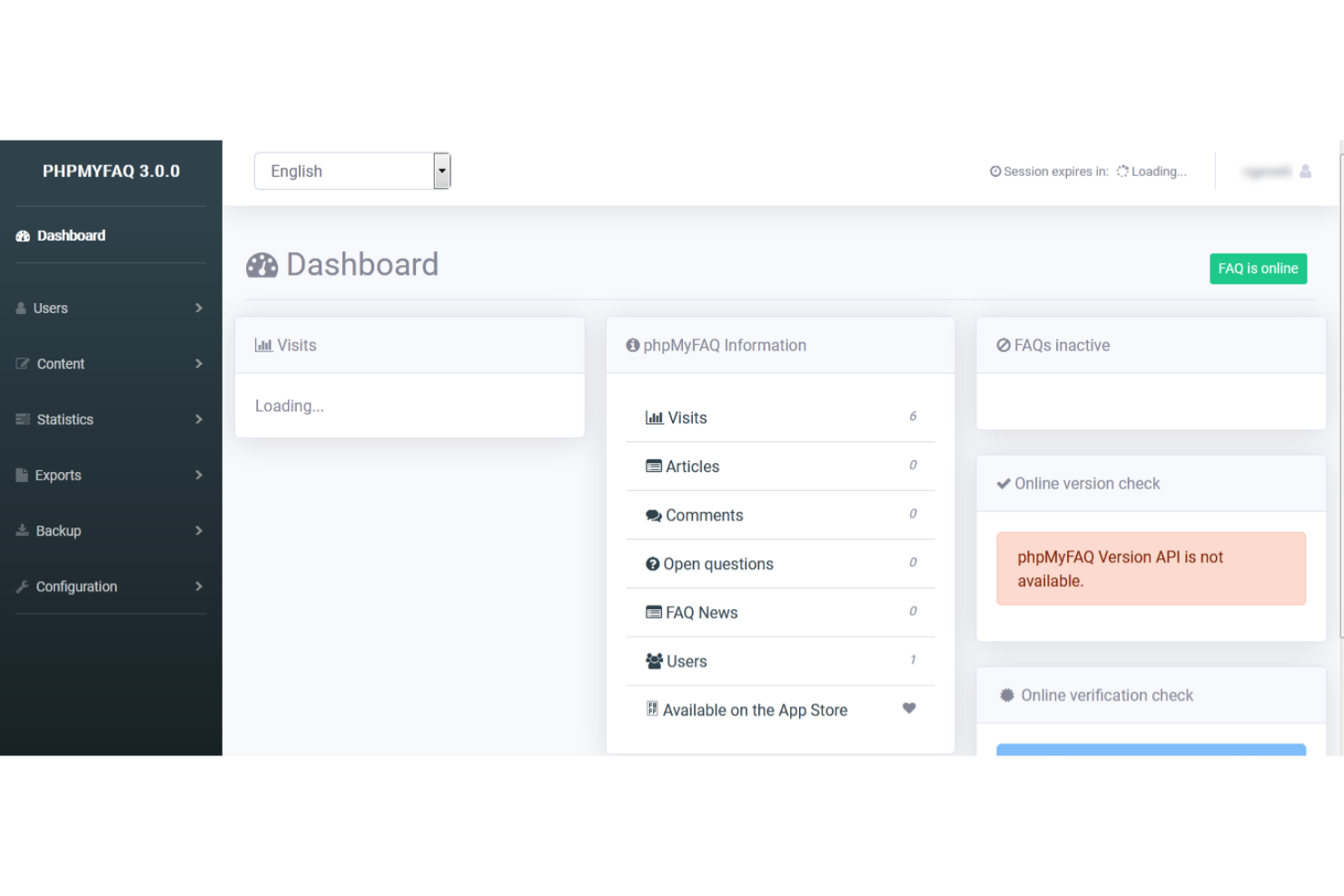Screen dimensions: 1344x896
Task: Open the Configuration sidebar menu
Action: click(x=111, y=586)
